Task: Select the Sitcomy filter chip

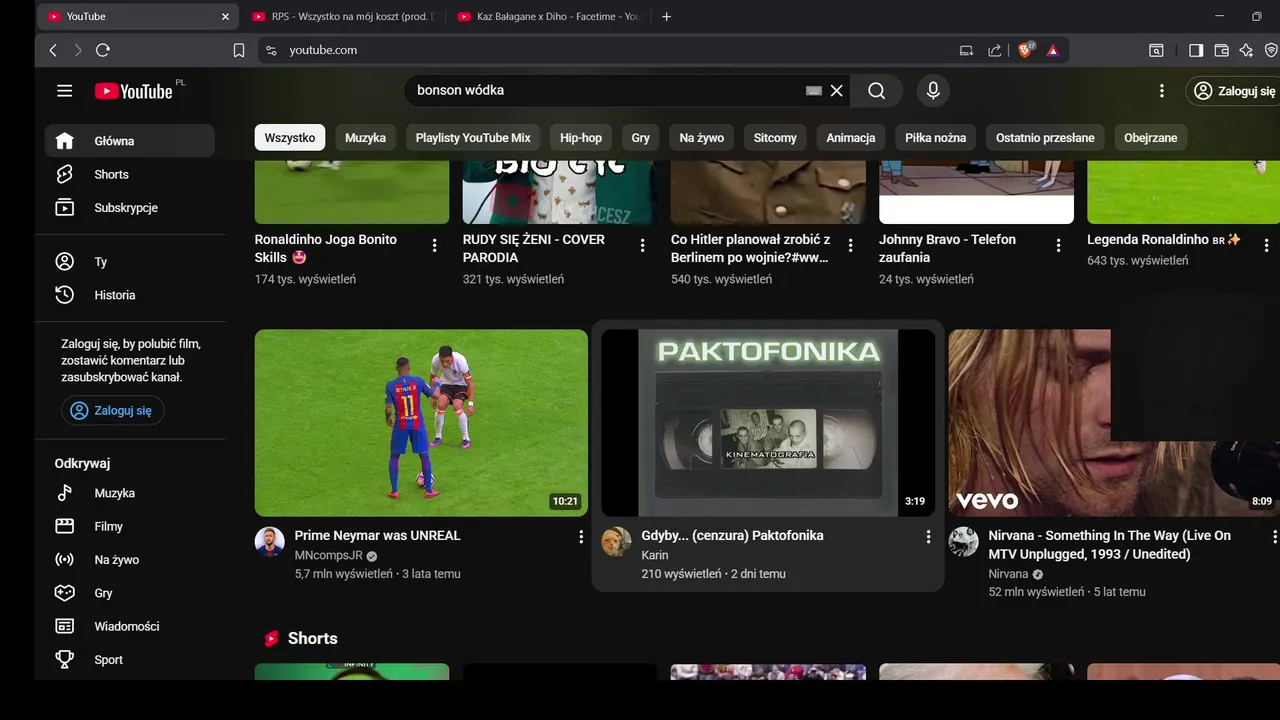Action: coord(775,138)
